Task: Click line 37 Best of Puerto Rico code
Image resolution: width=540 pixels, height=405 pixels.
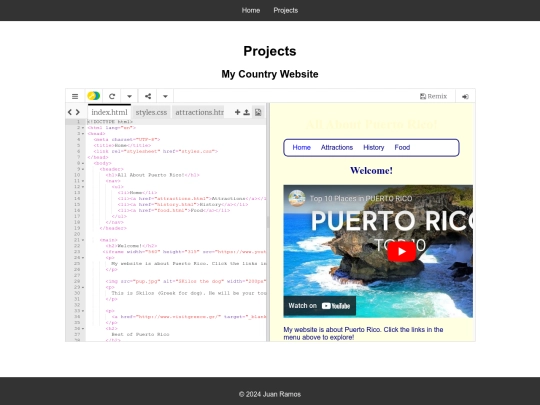Action: (x=140, y=334)
